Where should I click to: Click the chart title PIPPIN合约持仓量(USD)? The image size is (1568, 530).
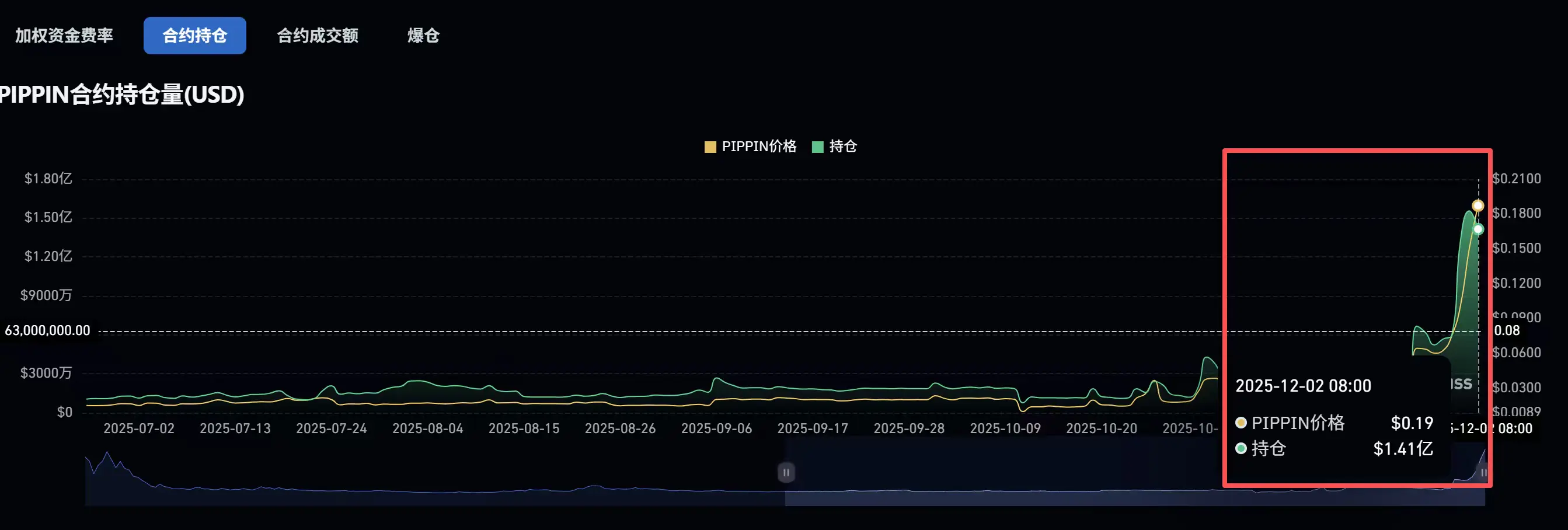point(122,95)
